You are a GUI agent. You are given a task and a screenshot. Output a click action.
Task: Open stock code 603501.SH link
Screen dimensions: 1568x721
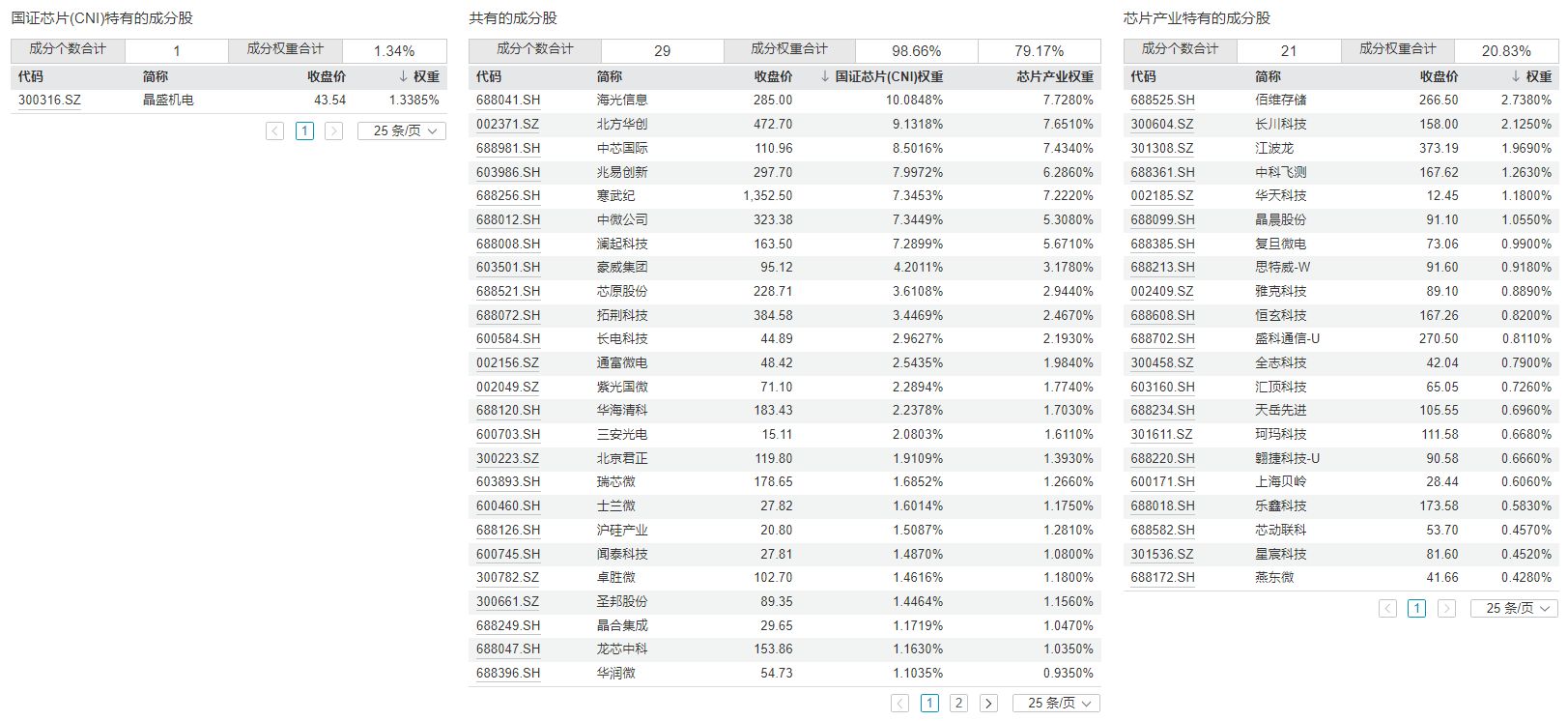pyautogui.click(x=508, y=267)
